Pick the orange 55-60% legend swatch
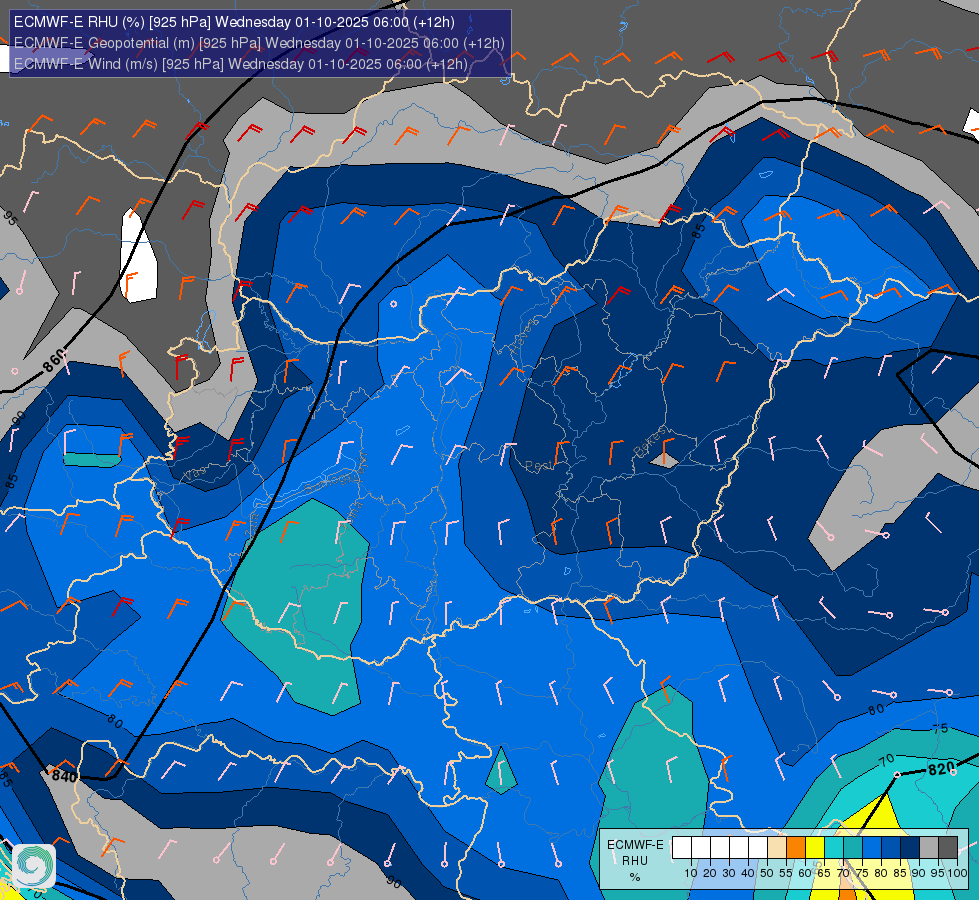Viewport: 979px width, 900px height. 796,848
